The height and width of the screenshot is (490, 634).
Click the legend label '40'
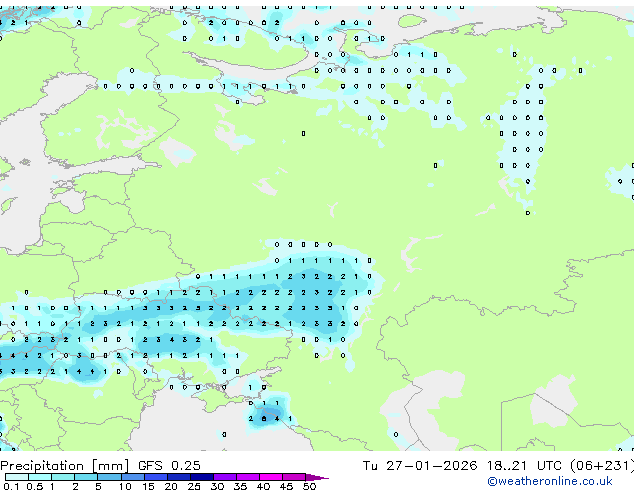[x=263, y=486]
